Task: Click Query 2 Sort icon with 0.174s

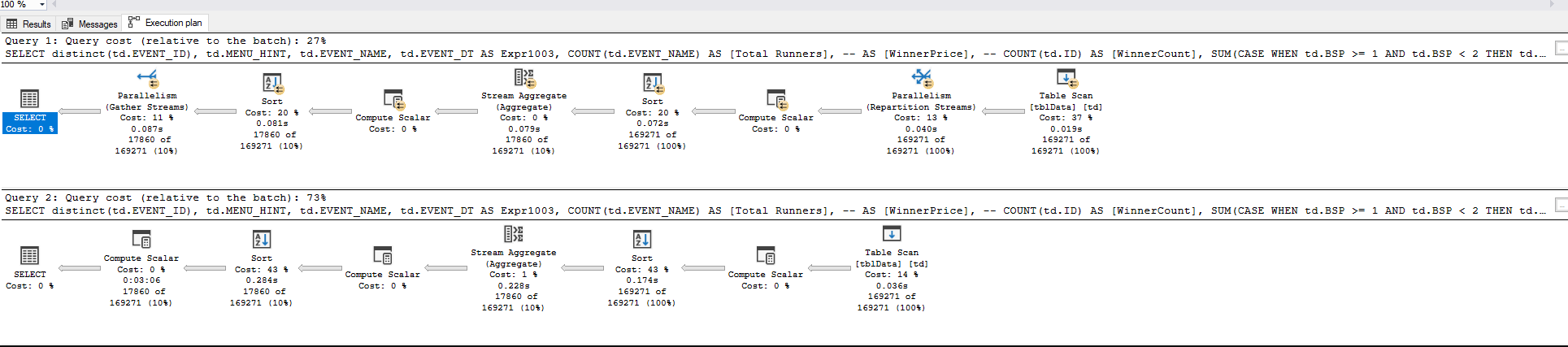Action: coord(642,240)
